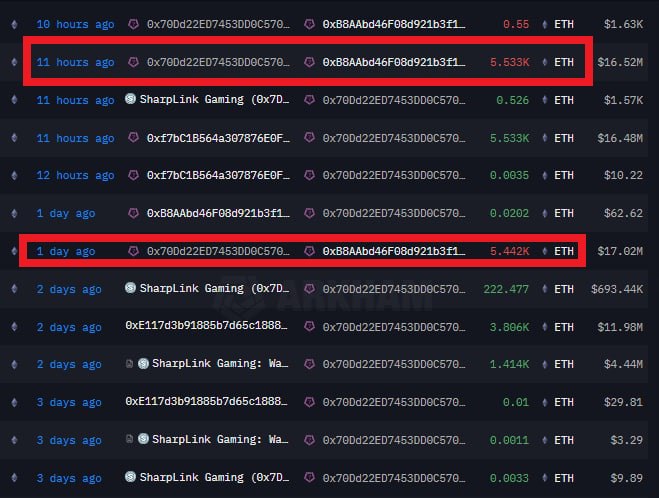This screenshot has height=498, width=659.
Task: Click the ETH token icon beside the $17.02M value
Action: 545,251
